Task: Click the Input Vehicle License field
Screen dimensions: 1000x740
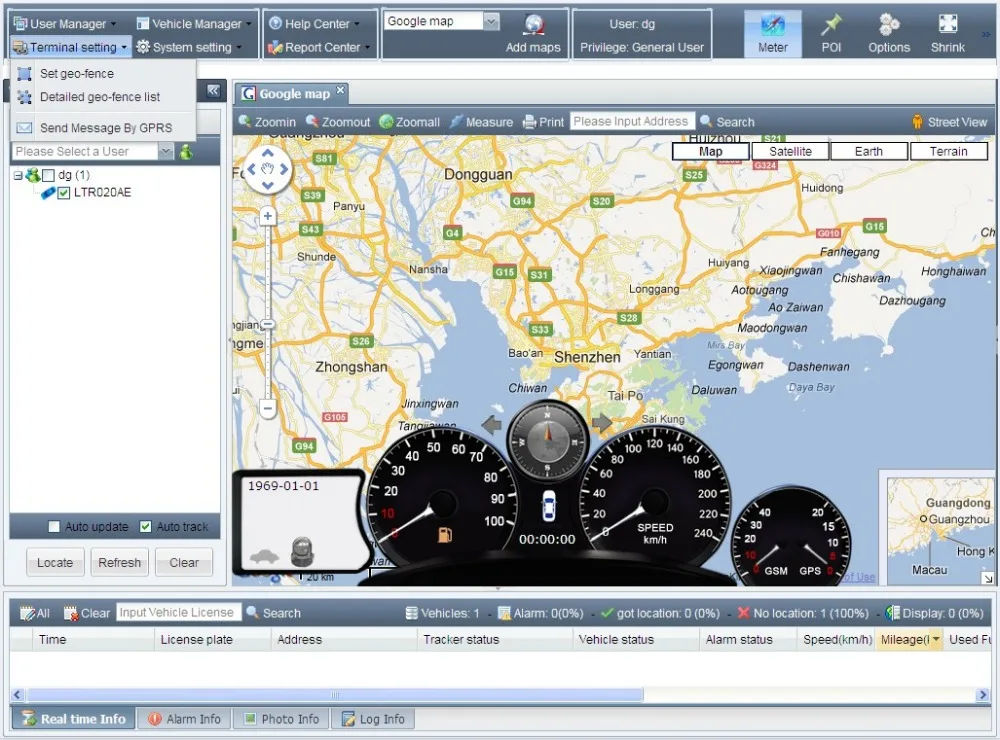Action: [x=177, y=612]
